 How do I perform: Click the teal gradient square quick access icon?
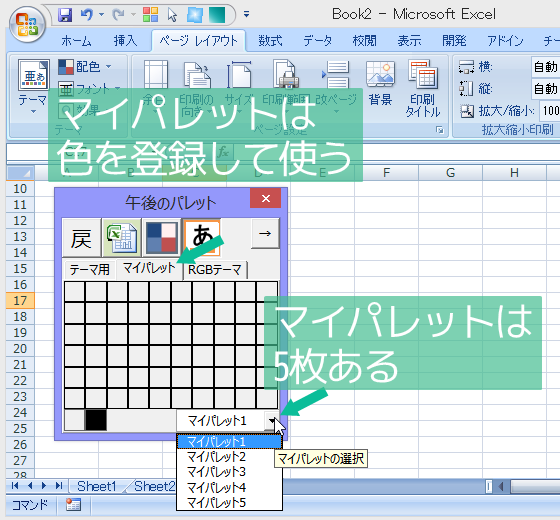[x=217, y=15]
